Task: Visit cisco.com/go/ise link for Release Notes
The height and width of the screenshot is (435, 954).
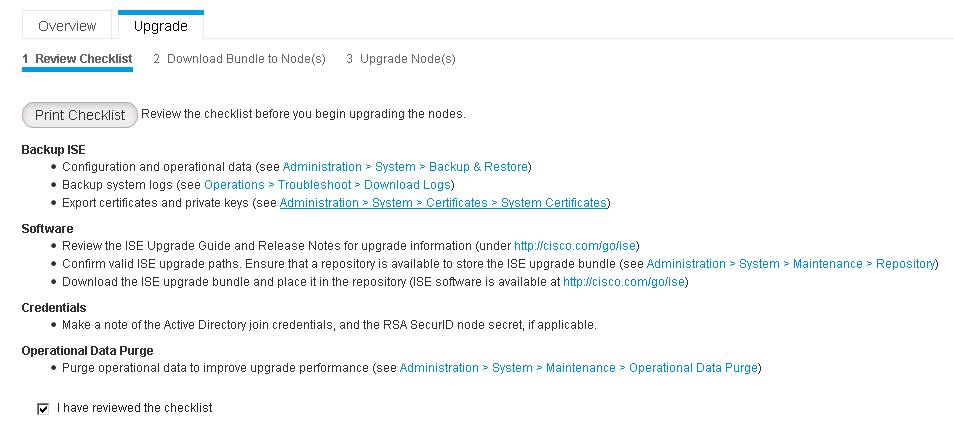Action: (575, 246)
